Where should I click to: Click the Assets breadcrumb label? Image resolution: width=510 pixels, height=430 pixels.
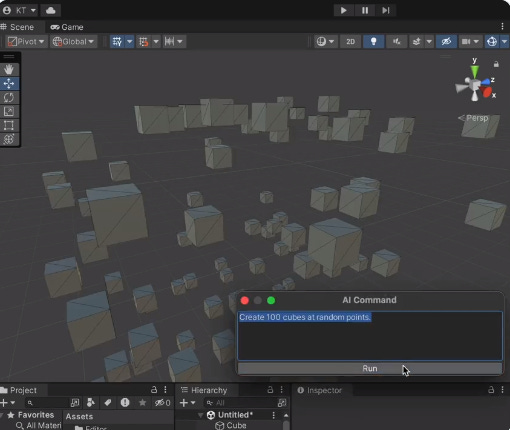pos(79,416)
